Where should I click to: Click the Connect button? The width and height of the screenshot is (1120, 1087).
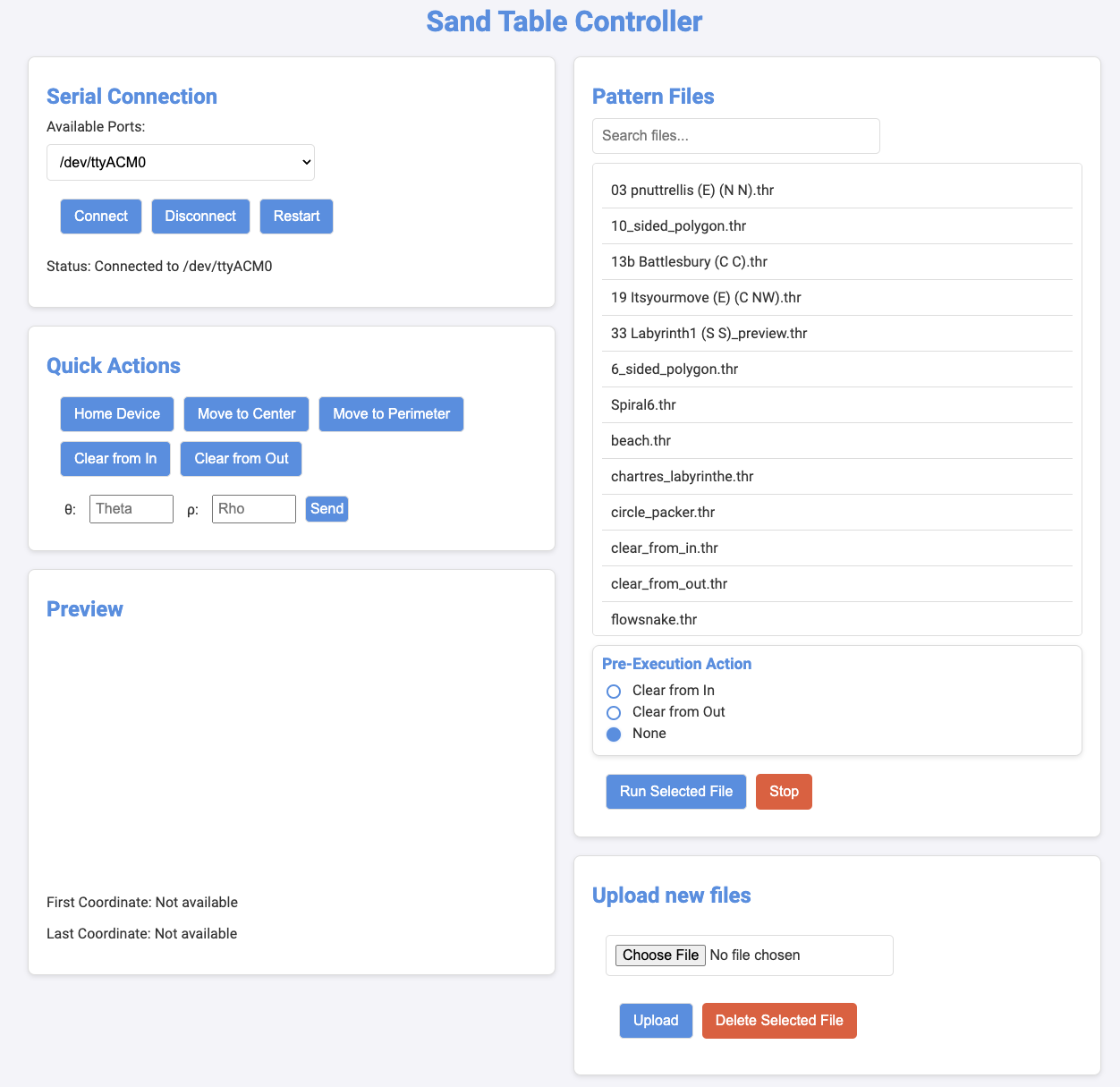tap(101, 217)
